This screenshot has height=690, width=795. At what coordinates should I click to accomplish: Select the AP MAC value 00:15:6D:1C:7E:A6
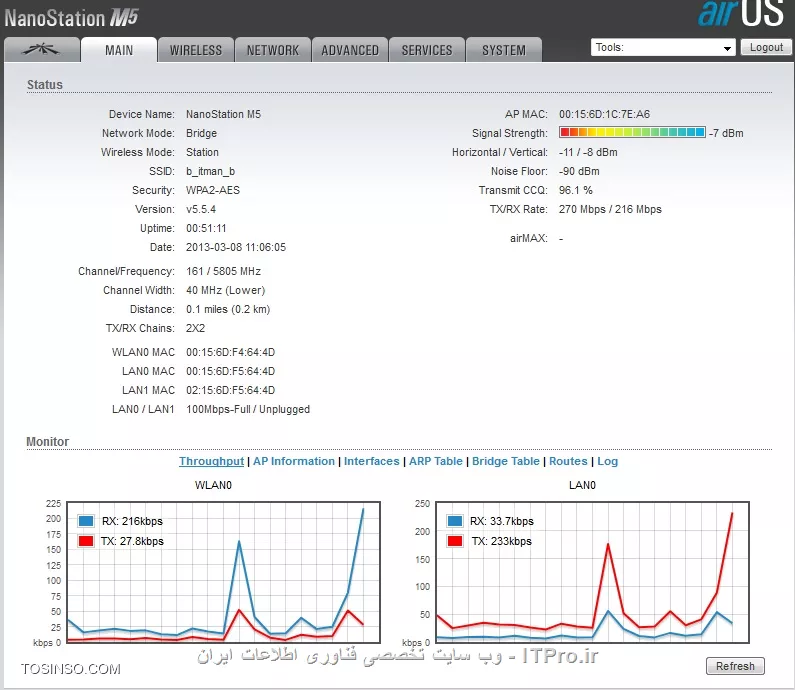point(604,114)
